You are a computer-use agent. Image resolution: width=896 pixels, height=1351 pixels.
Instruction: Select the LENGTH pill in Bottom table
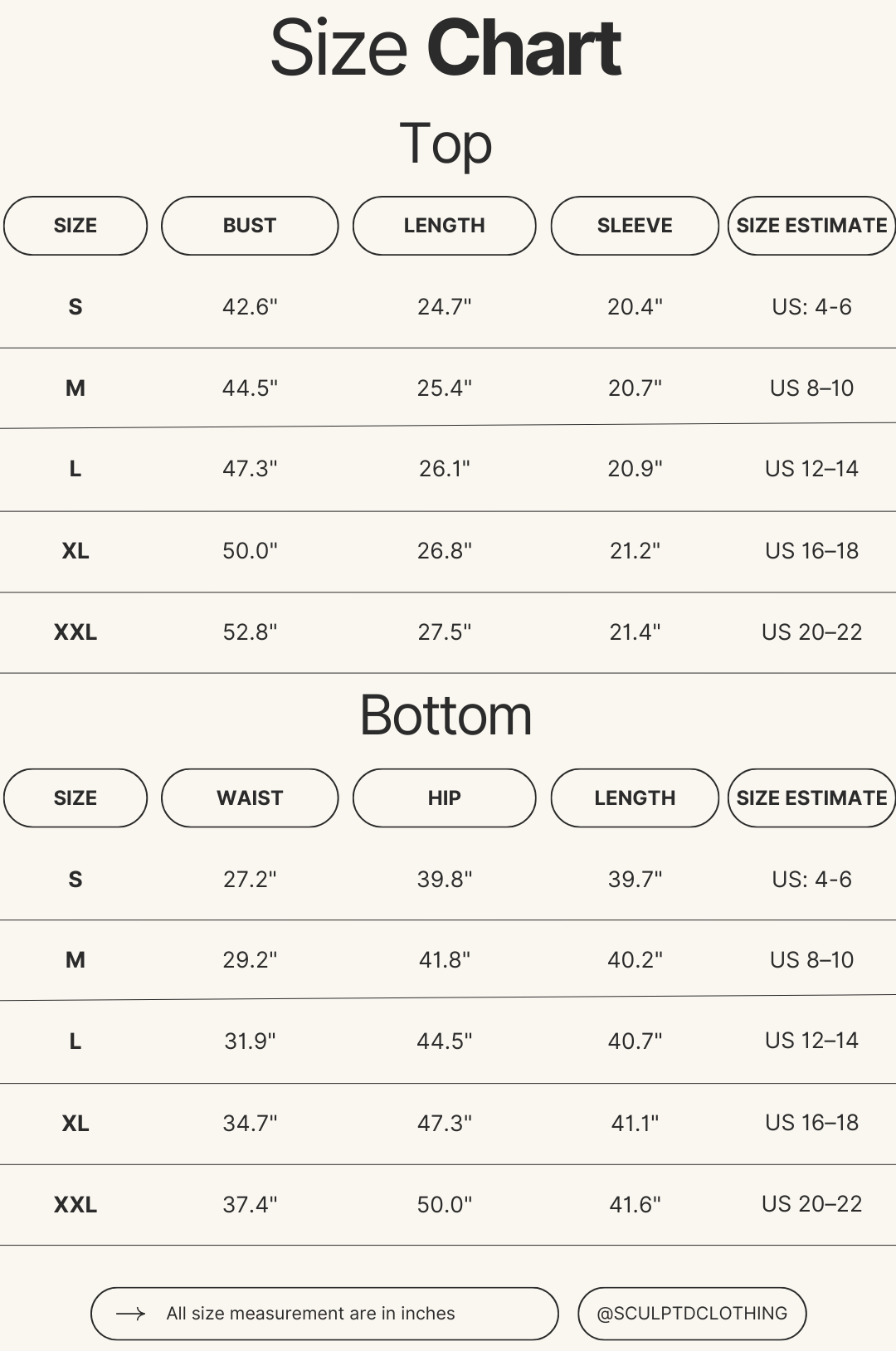tap(635, 798)
